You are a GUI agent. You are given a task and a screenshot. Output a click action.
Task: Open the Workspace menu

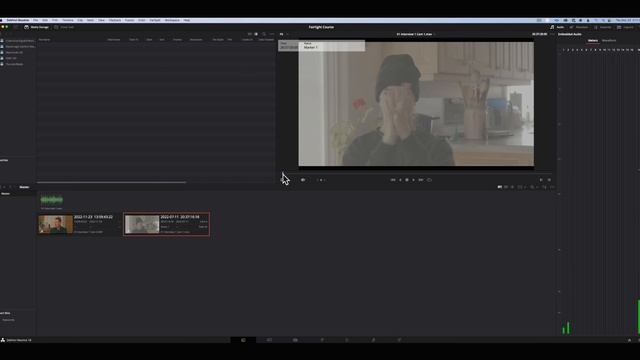coord(172,20)
